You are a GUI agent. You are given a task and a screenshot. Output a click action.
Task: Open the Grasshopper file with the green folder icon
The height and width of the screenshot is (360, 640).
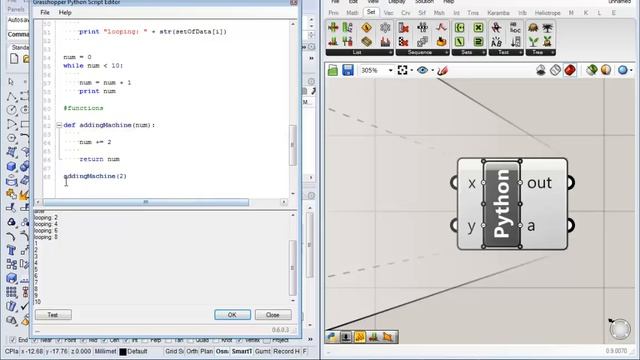(x=333, y=70)
